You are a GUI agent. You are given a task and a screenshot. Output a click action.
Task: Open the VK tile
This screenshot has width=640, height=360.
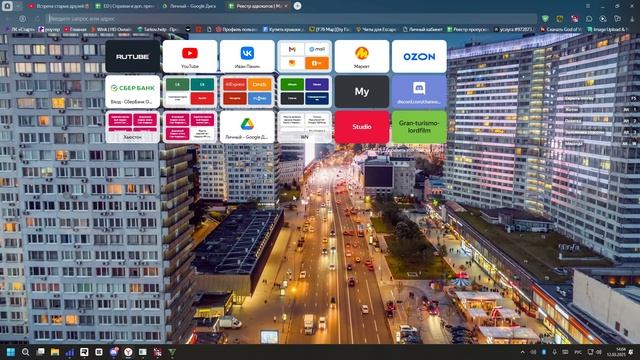tap(247, 56)
